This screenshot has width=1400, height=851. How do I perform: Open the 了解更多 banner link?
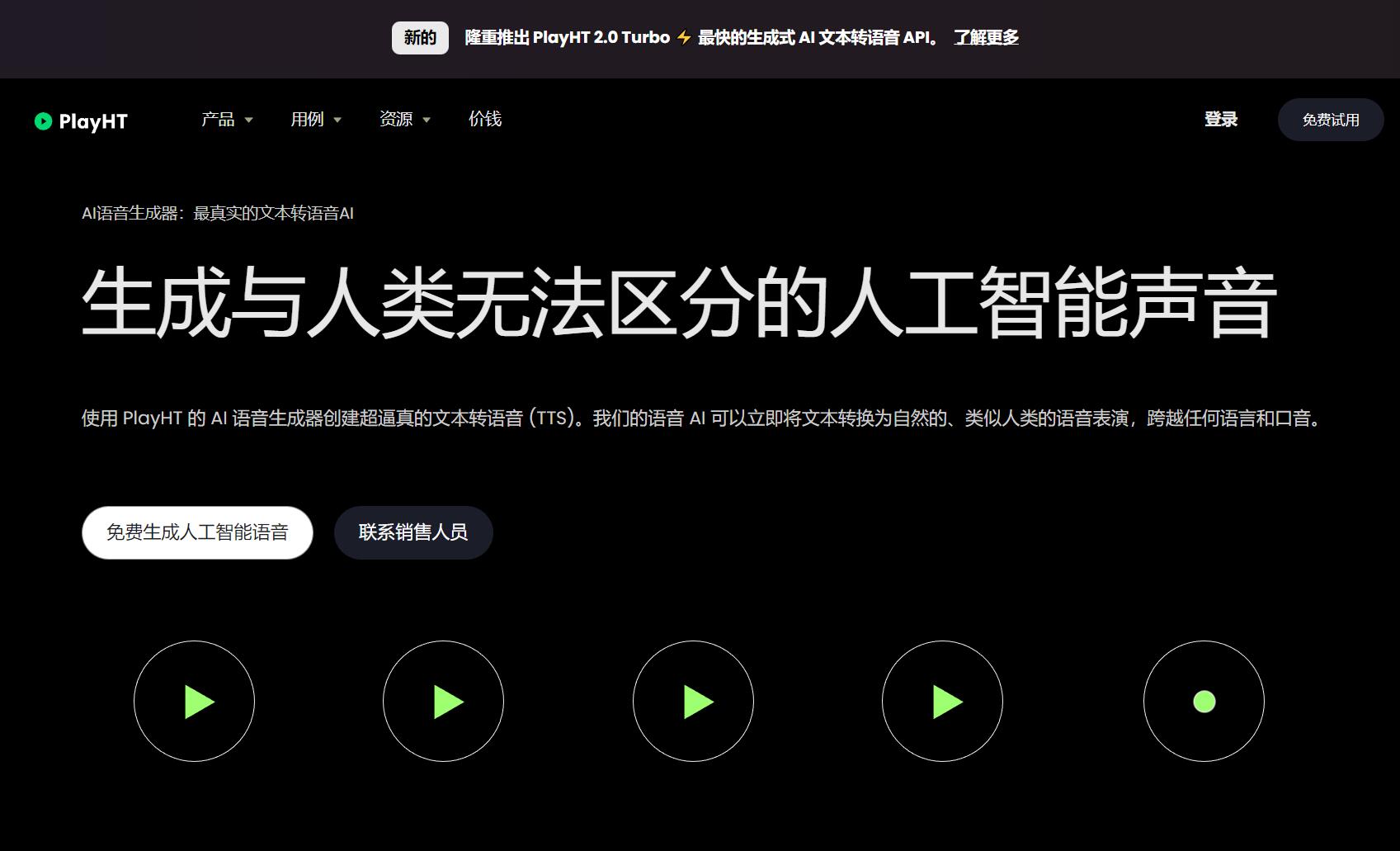(986, 37)
